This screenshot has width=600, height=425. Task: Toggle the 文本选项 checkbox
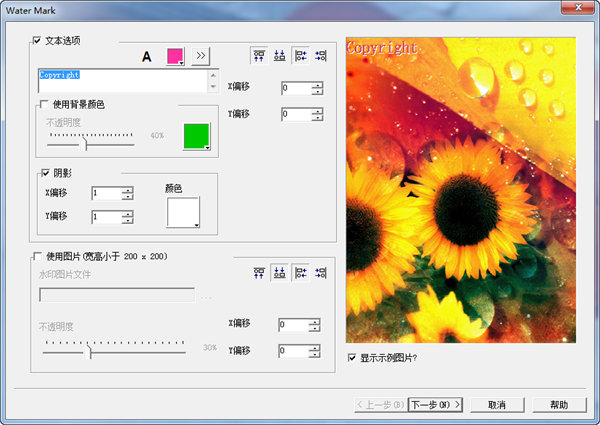coord(37,40)
